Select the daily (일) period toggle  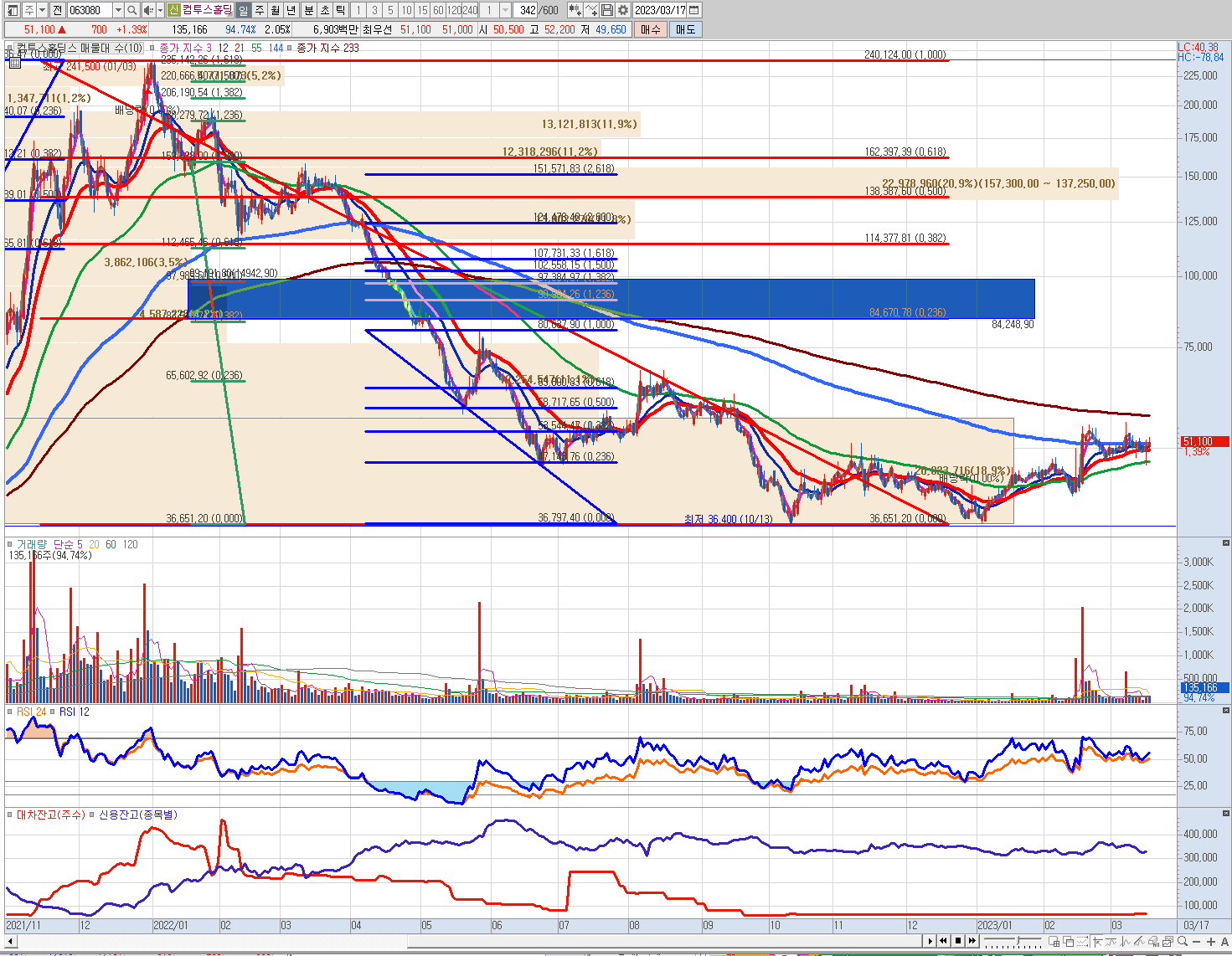point(243,10)
